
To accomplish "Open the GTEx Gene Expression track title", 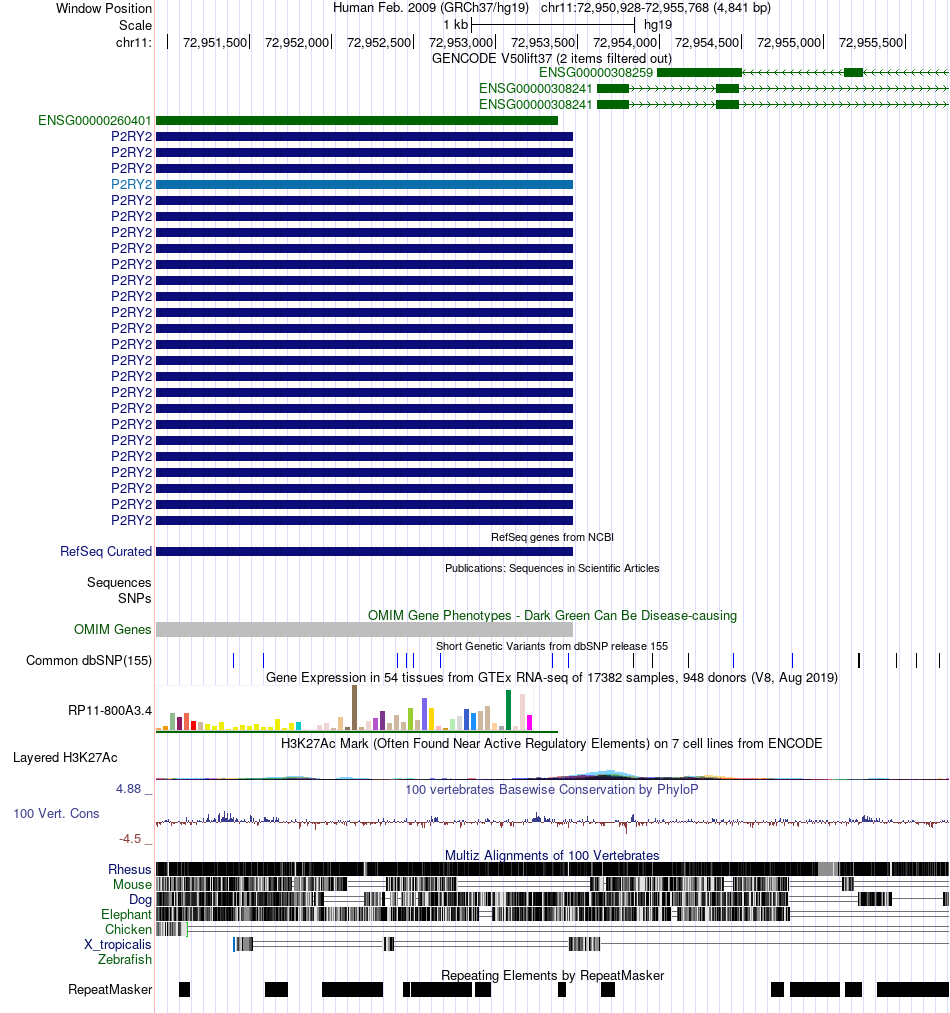I will (552, 677).
